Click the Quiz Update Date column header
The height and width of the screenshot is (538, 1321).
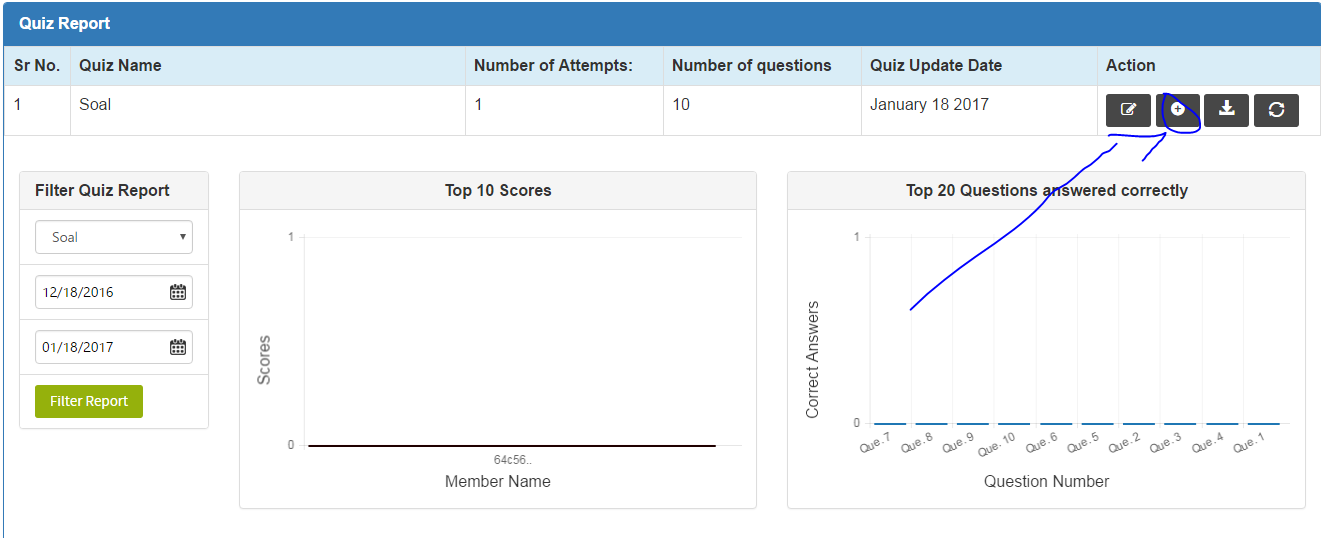pos(936,65)
